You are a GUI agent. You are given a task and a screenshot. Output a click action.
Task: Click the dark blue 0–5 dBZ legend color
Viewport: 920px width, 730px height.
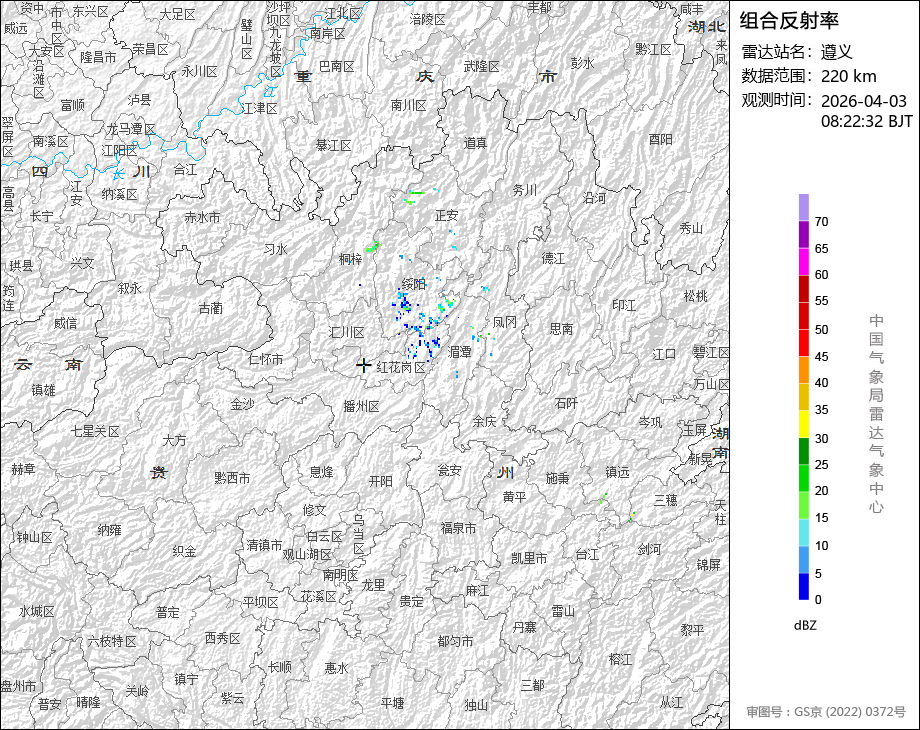[x=804, y=586]
